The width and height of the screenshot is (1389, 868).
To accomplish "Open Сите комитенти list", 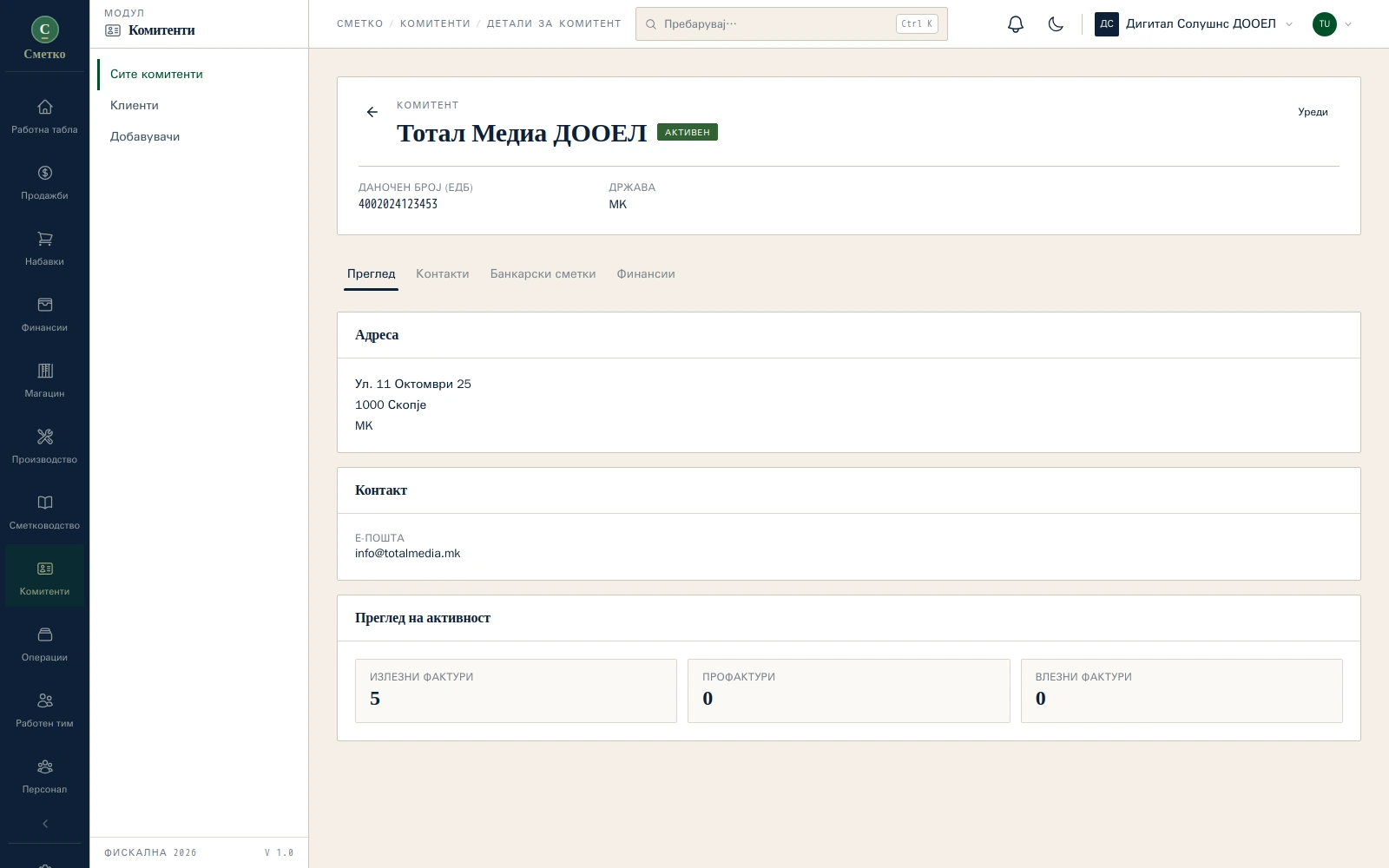I will [x=200, y=75].
